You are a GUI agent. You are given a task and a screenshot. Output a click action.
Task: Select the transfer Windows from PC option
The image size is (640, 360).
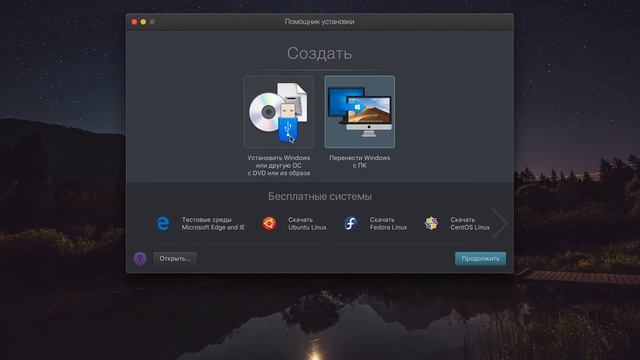(360, 111)
